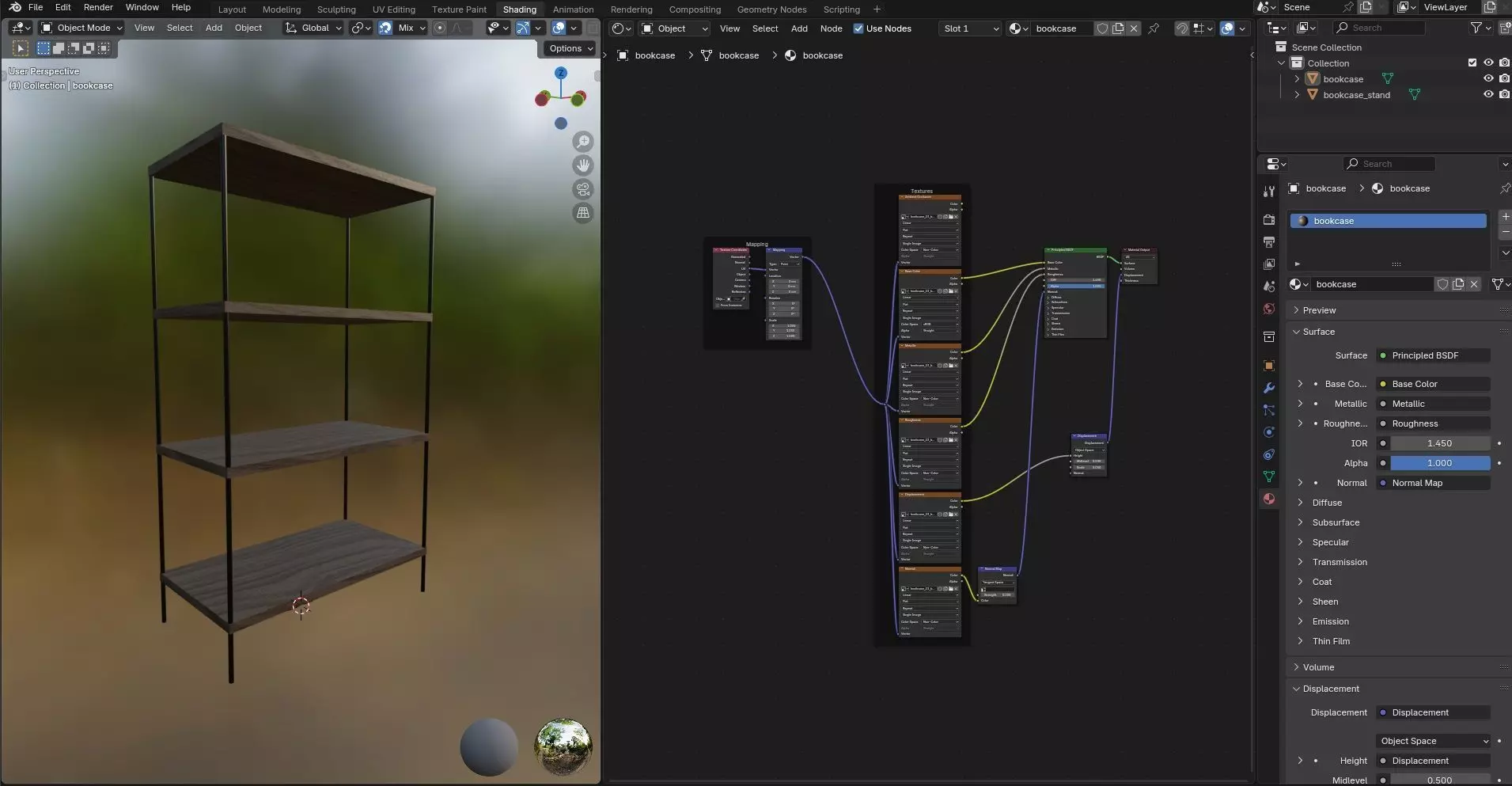Open the Slot 1 dropdown

pyautogui.click(x=971, y=28)
